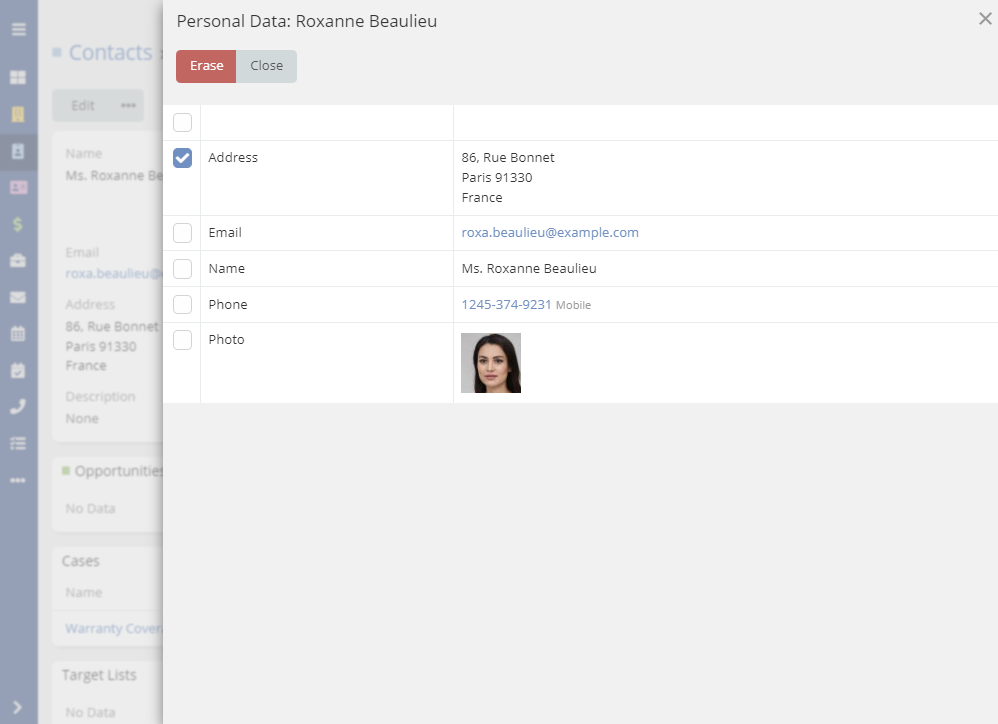Click the red Erase button
This screenshot has height=724, width=998.
[206, 66]
